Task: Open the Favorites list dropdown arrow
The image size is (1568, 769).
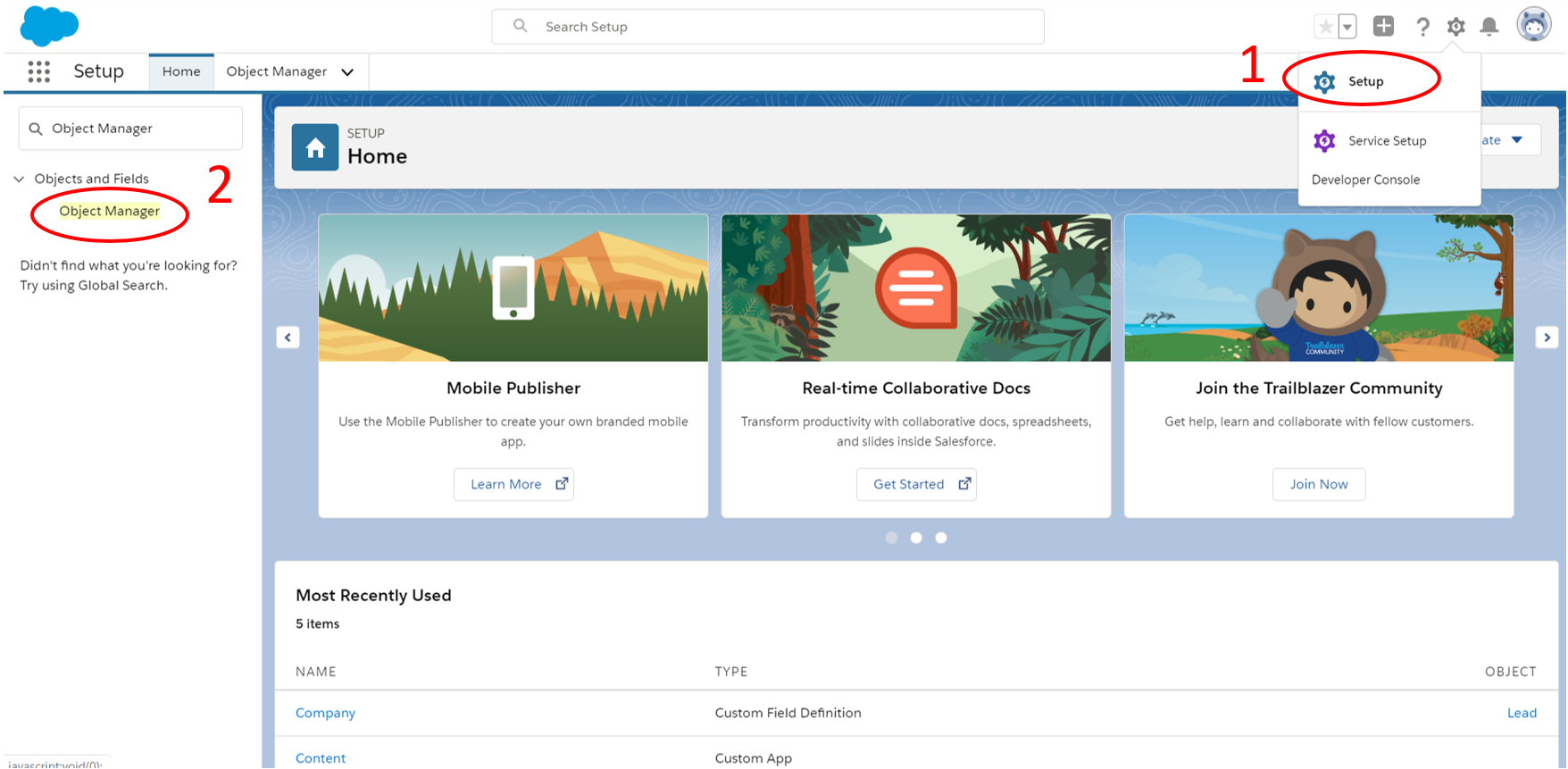Action: [x=1347, y=27]
